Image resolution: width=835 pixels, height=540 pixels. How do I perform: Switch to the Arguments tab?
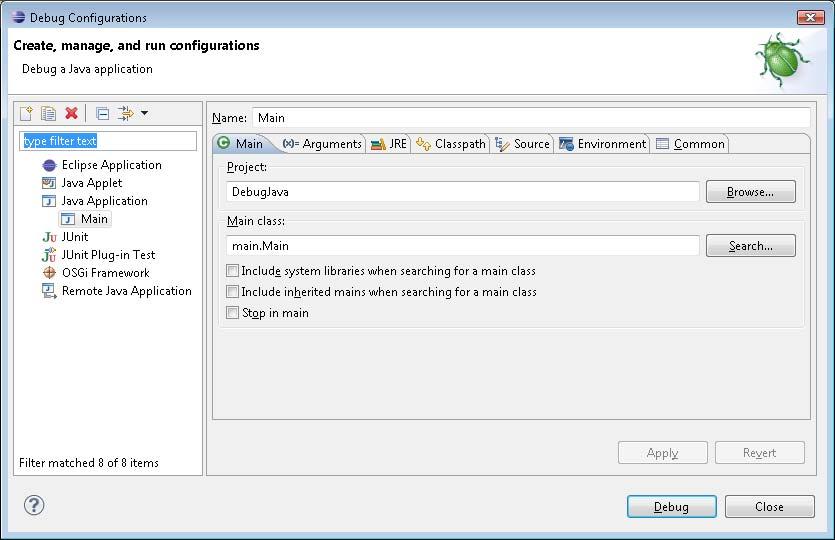(322, 144)
